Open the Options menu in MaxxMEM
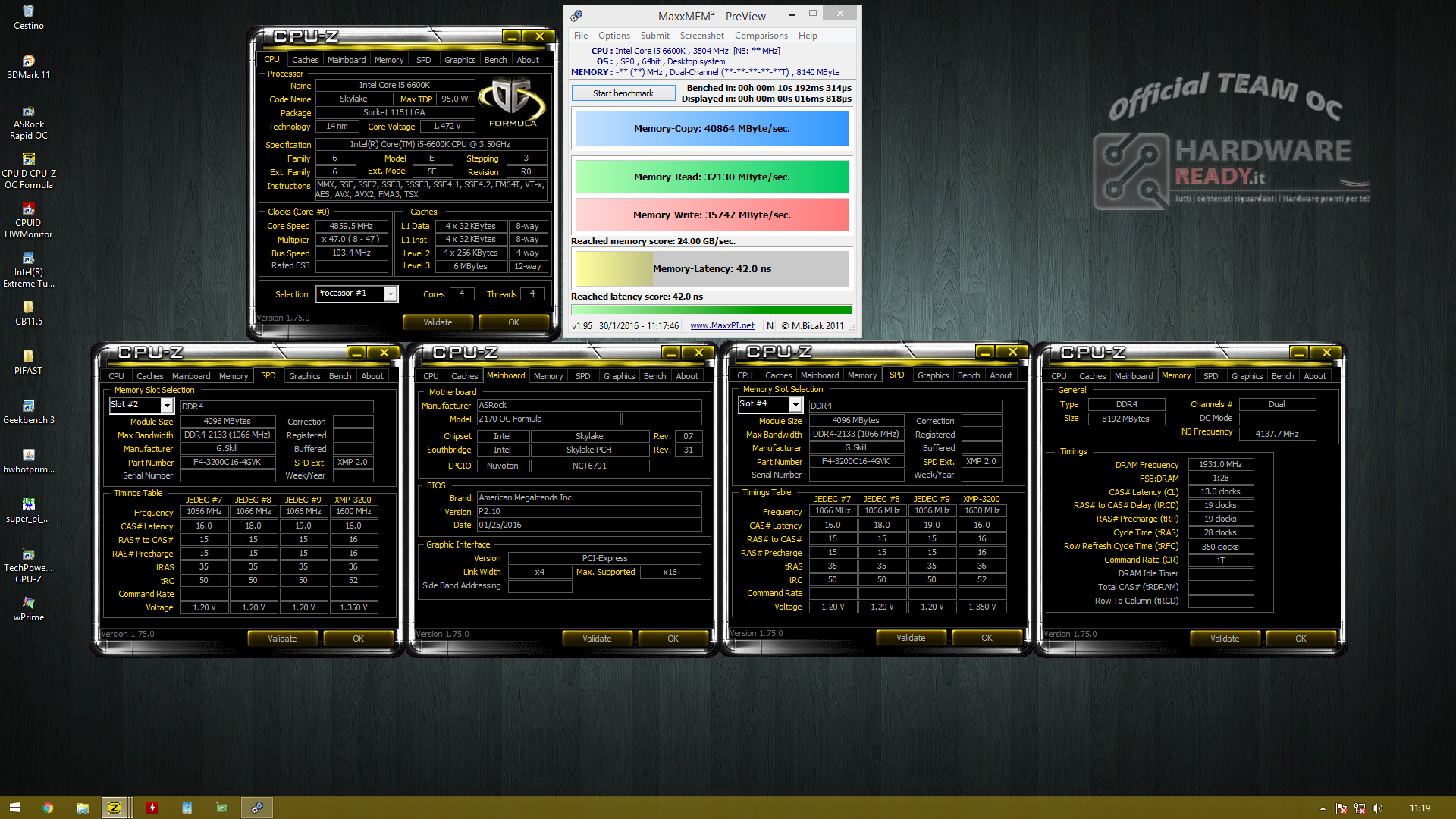 [x=613, y=36]
